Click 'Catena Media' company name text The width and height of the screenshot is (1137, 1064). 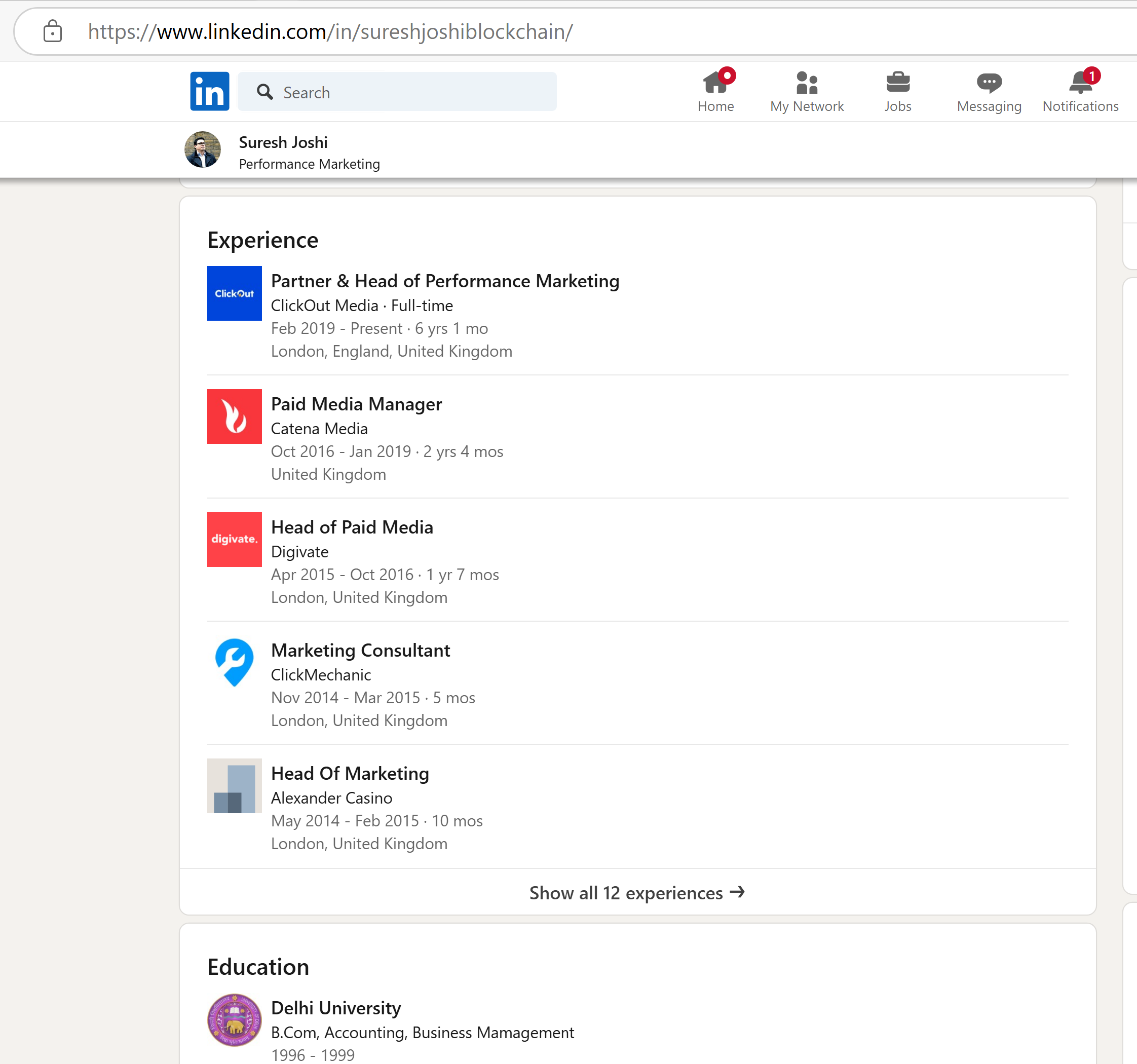coord(319,429)
